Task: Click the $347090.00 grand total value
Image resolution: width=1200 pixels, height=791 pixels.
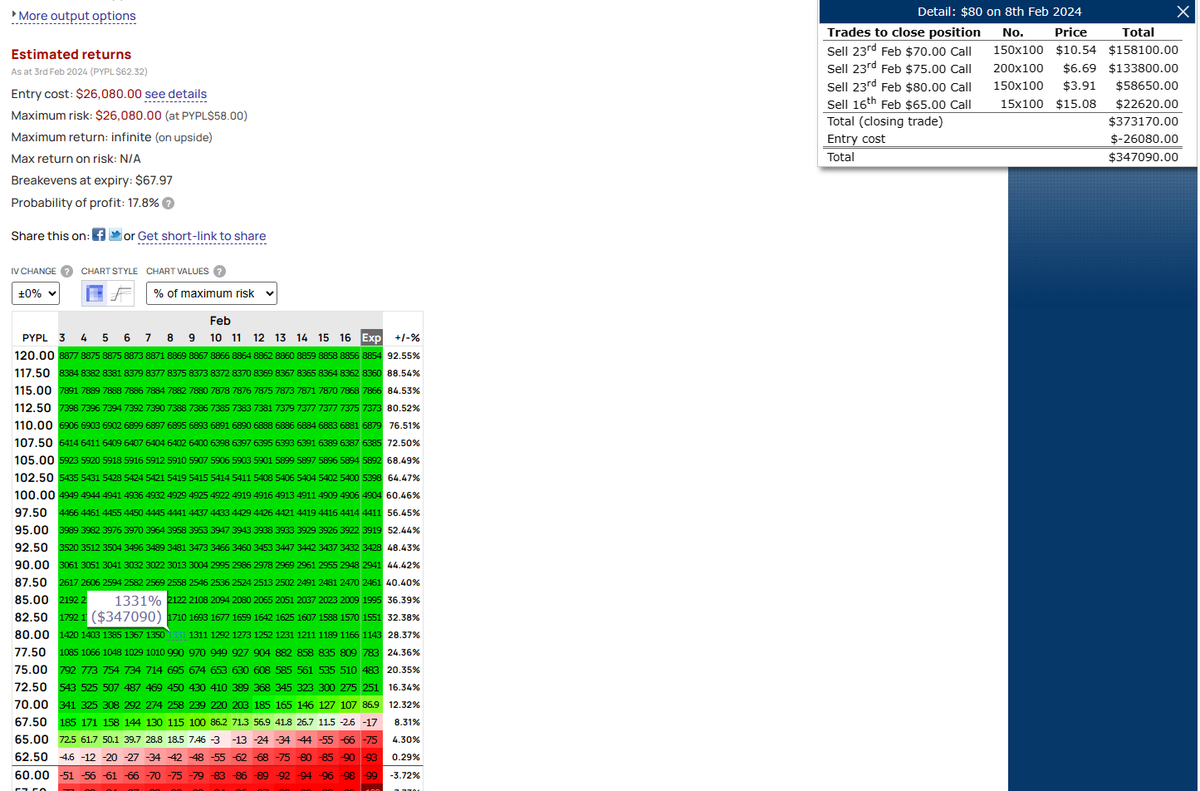Action: [x=1144, y=157]
